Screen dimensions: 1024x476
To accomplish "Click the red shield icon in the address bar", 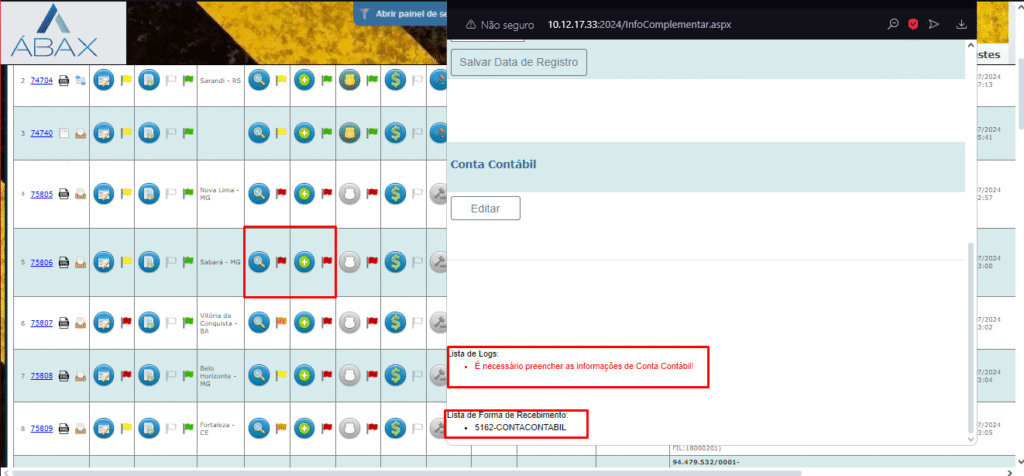I will click(x=912, y=24).
